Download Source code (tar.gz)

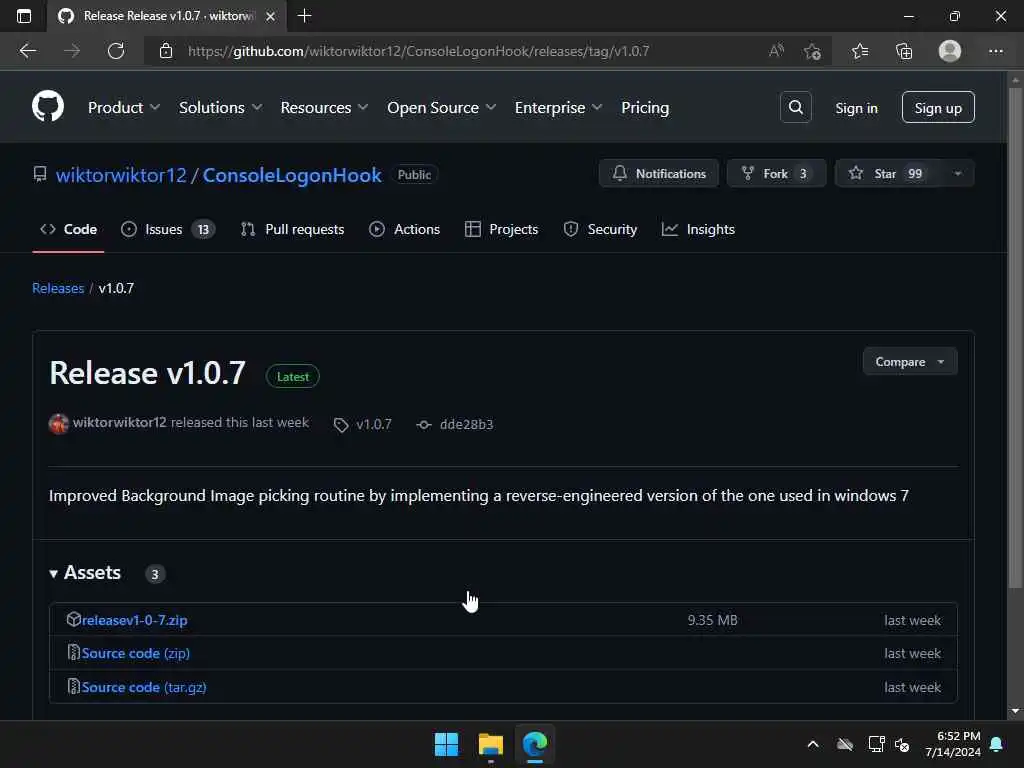pos(144,687)
